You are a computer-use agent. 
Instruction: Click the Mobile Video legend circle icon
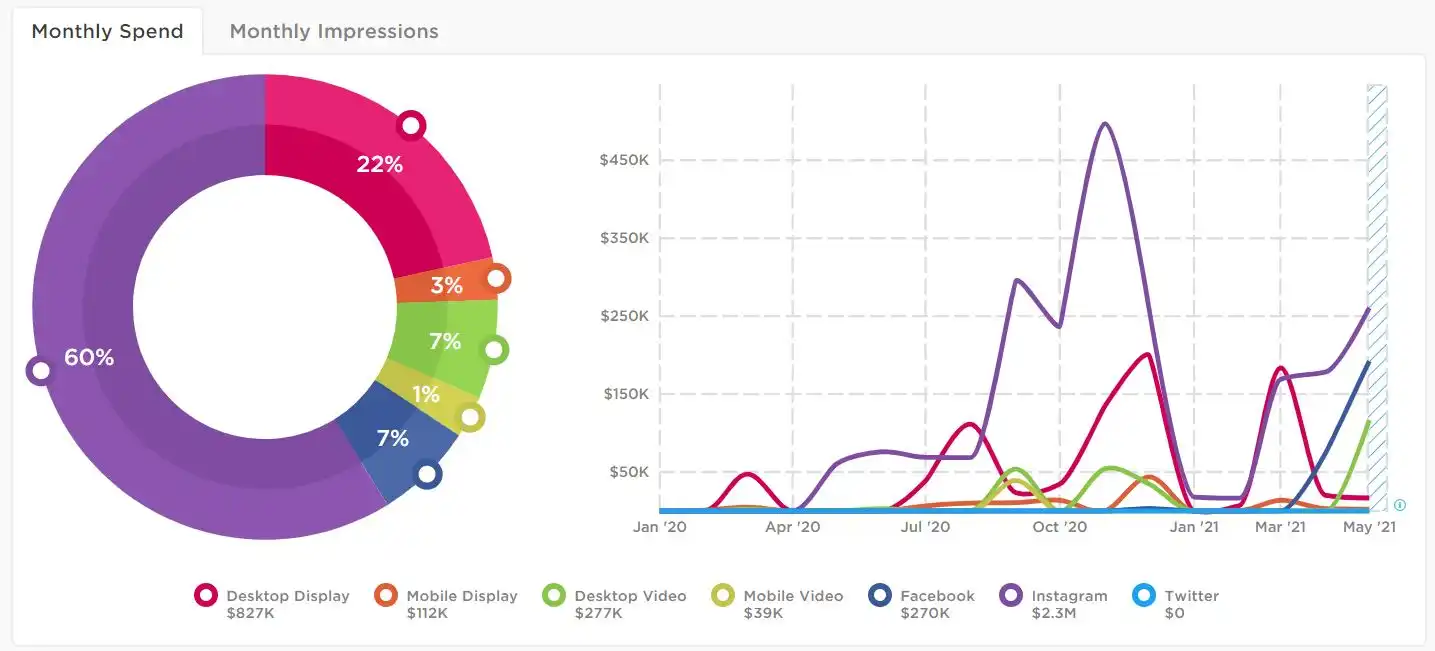coord(724,596)
